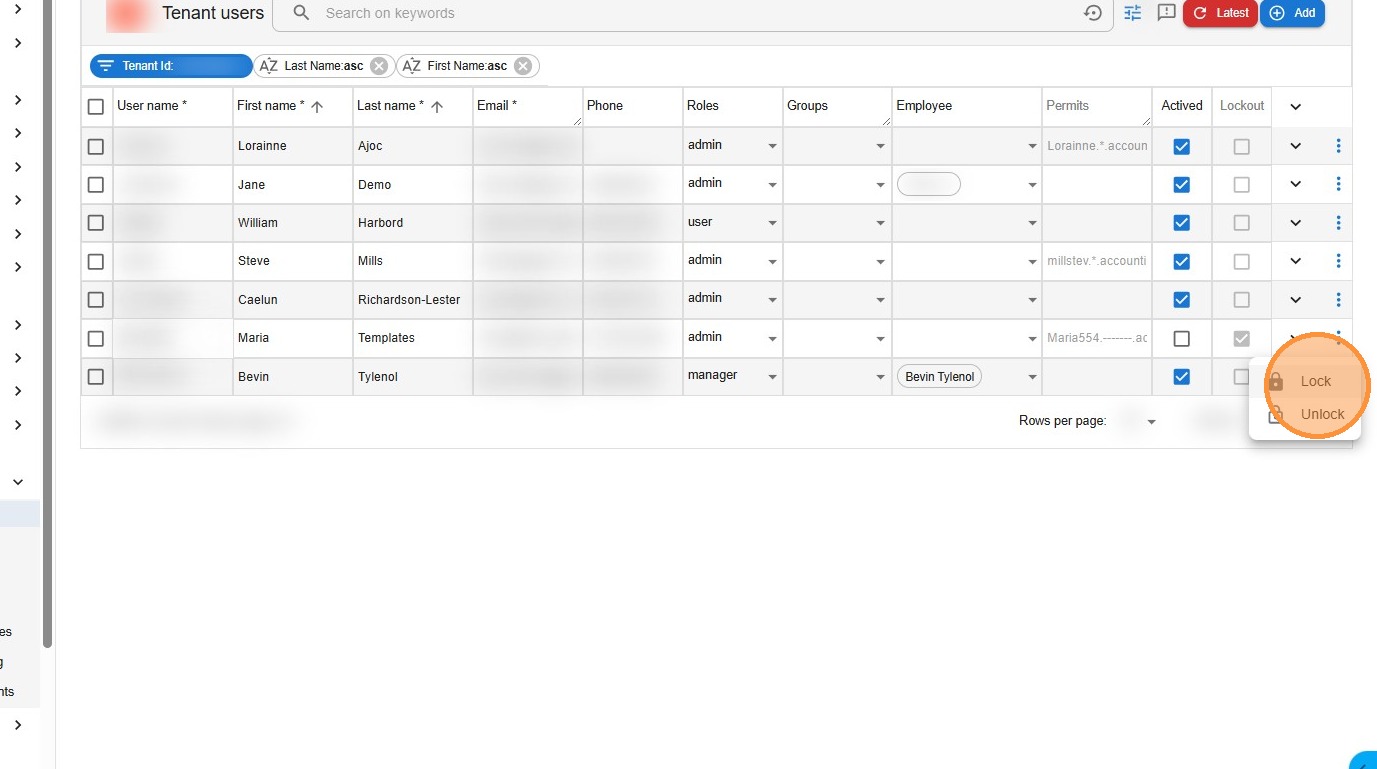This screenshot has width=1377, height=769.
Task: Open the filter settings sliders icon
Action: pyautogui.click(x=1132, y=13)
